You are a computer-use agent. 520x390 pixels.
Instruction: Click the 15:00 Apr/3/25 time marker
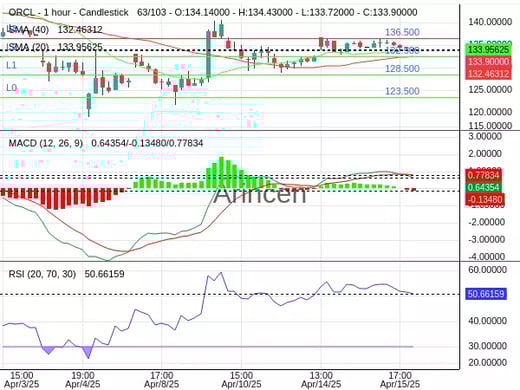(x=21, y=380)
